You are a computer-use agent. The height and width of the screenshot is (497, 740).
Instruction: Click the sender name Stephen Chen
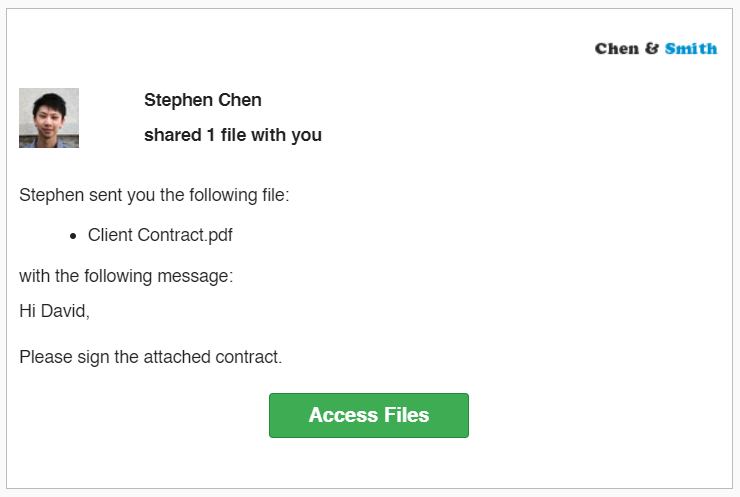(x=203, y=100)
